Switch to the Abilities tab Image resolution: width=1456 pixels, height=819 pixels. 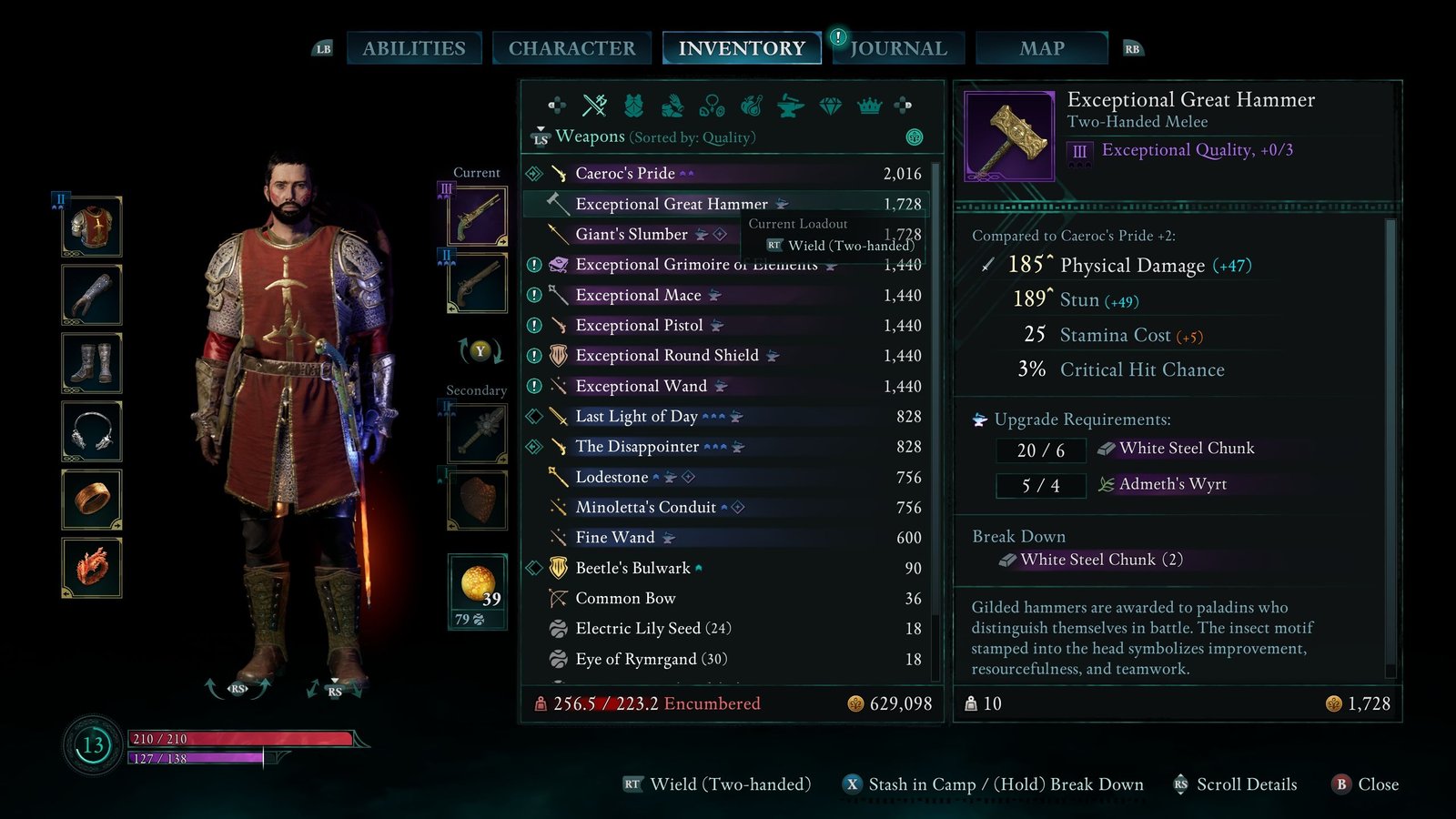pos(414,48)
